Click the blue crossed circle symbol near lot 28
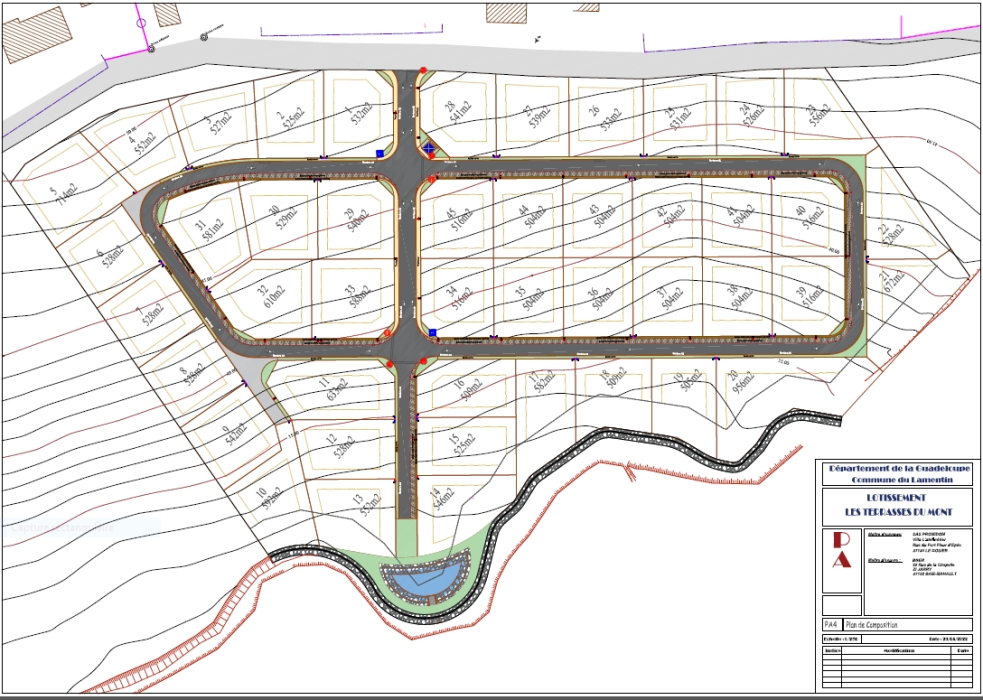 (x=430, y=148)
